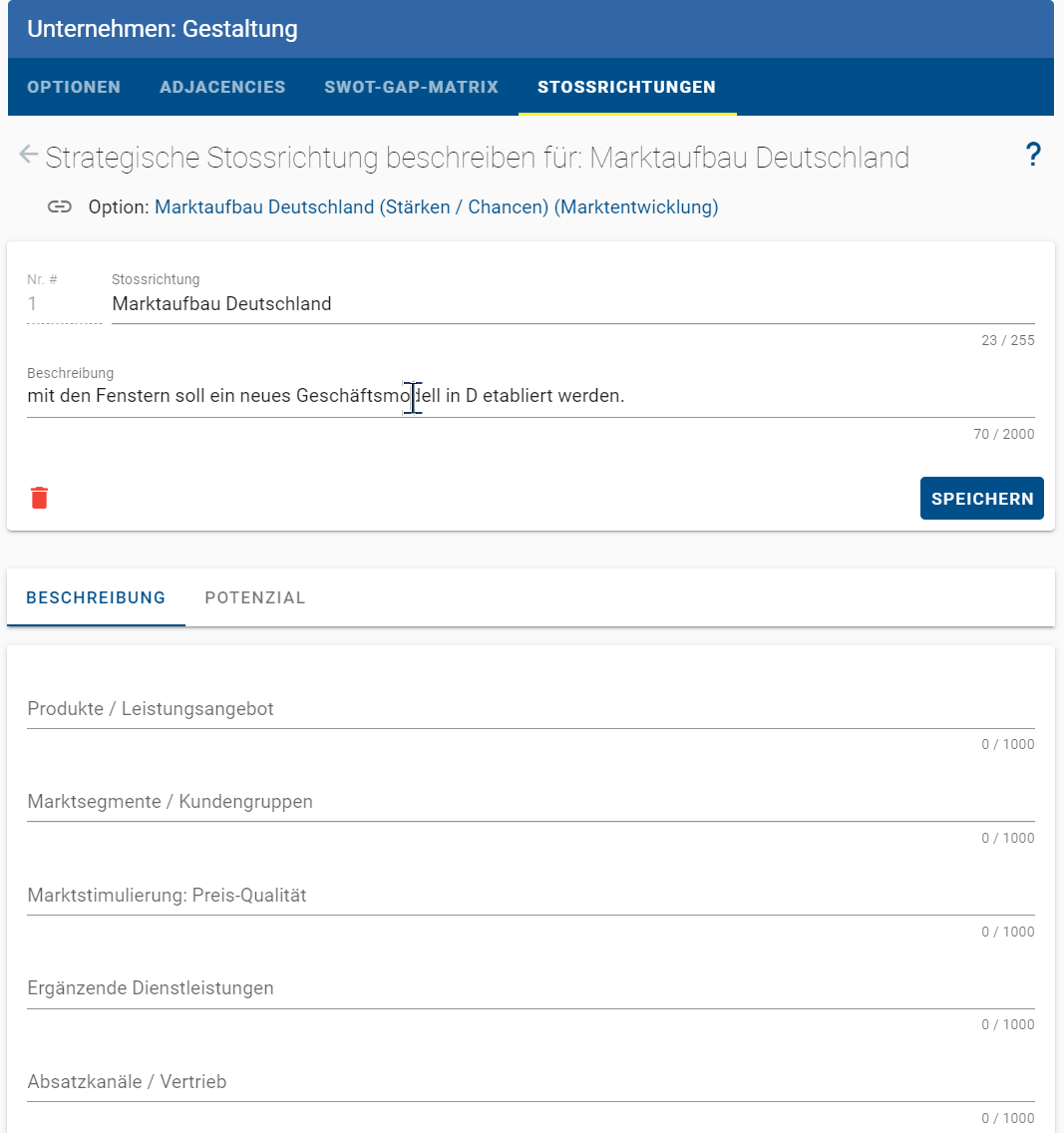Select the Beschreibung sub-tab
This screenshot has height=1133, width=1064.
(96, 597)
